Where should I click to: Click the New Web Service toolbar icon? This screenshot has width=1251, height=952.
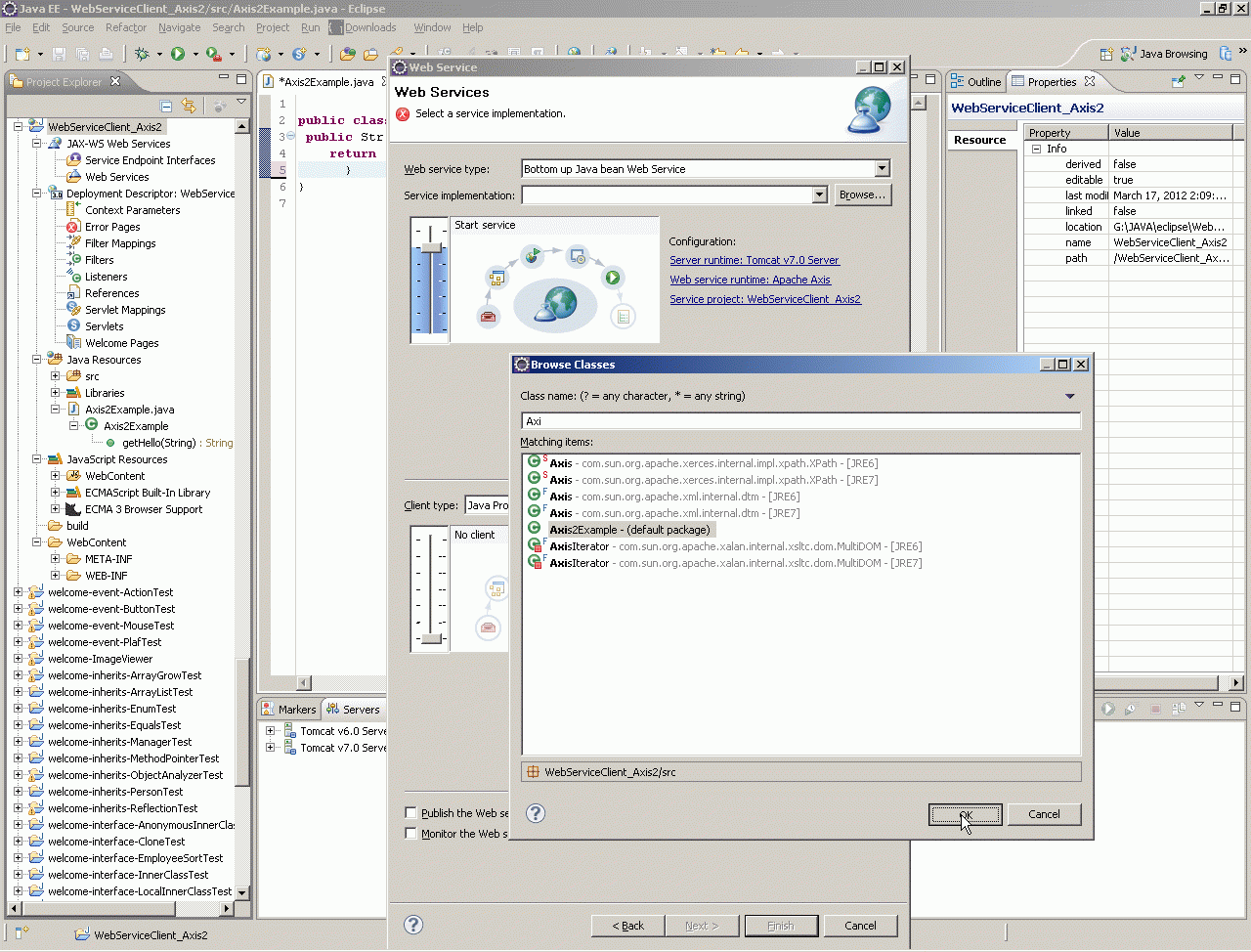(264, 54)
